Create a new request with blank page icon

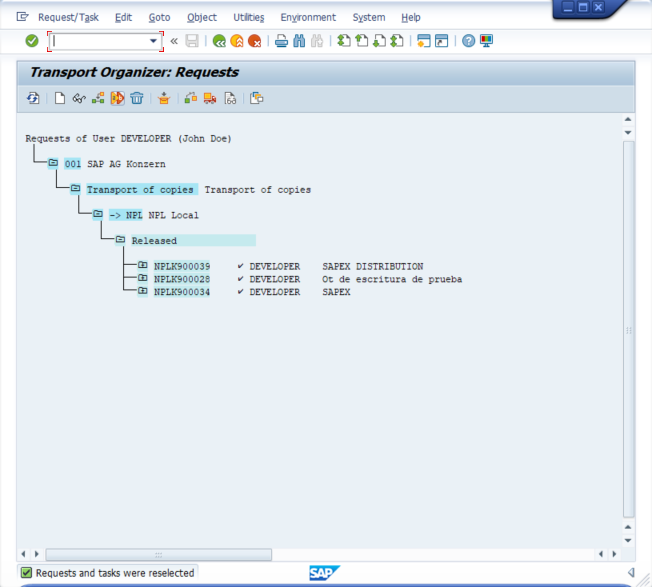pyautogui.click(x=60, y=99)
